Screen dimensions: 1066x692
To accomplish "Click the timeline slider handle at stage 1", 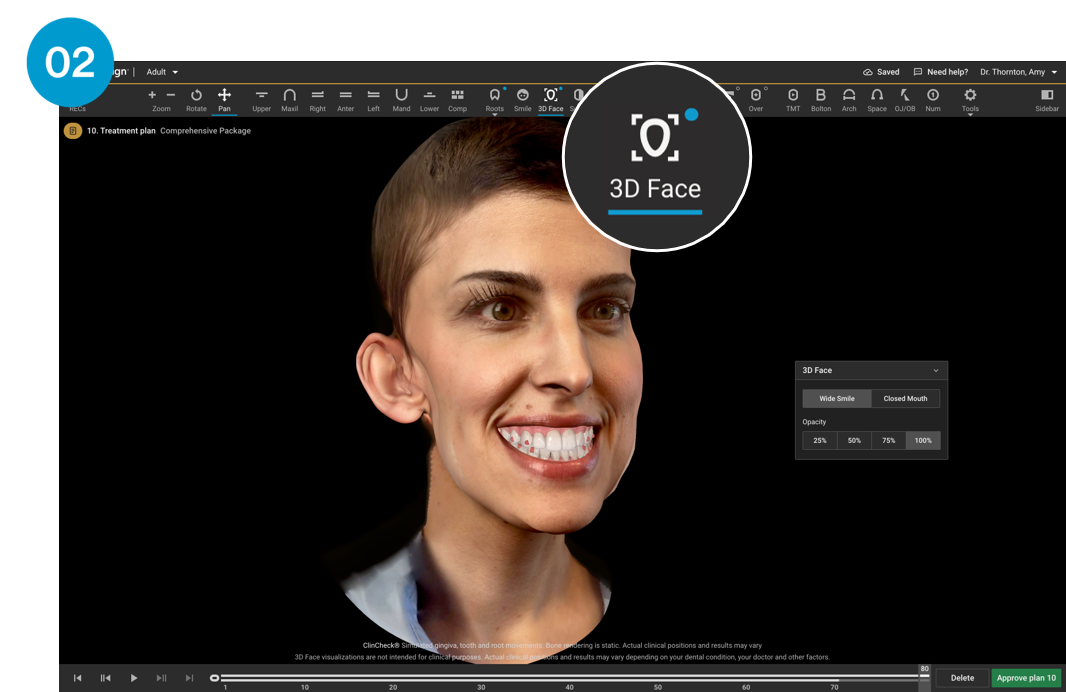I will [x=214, y=678].
